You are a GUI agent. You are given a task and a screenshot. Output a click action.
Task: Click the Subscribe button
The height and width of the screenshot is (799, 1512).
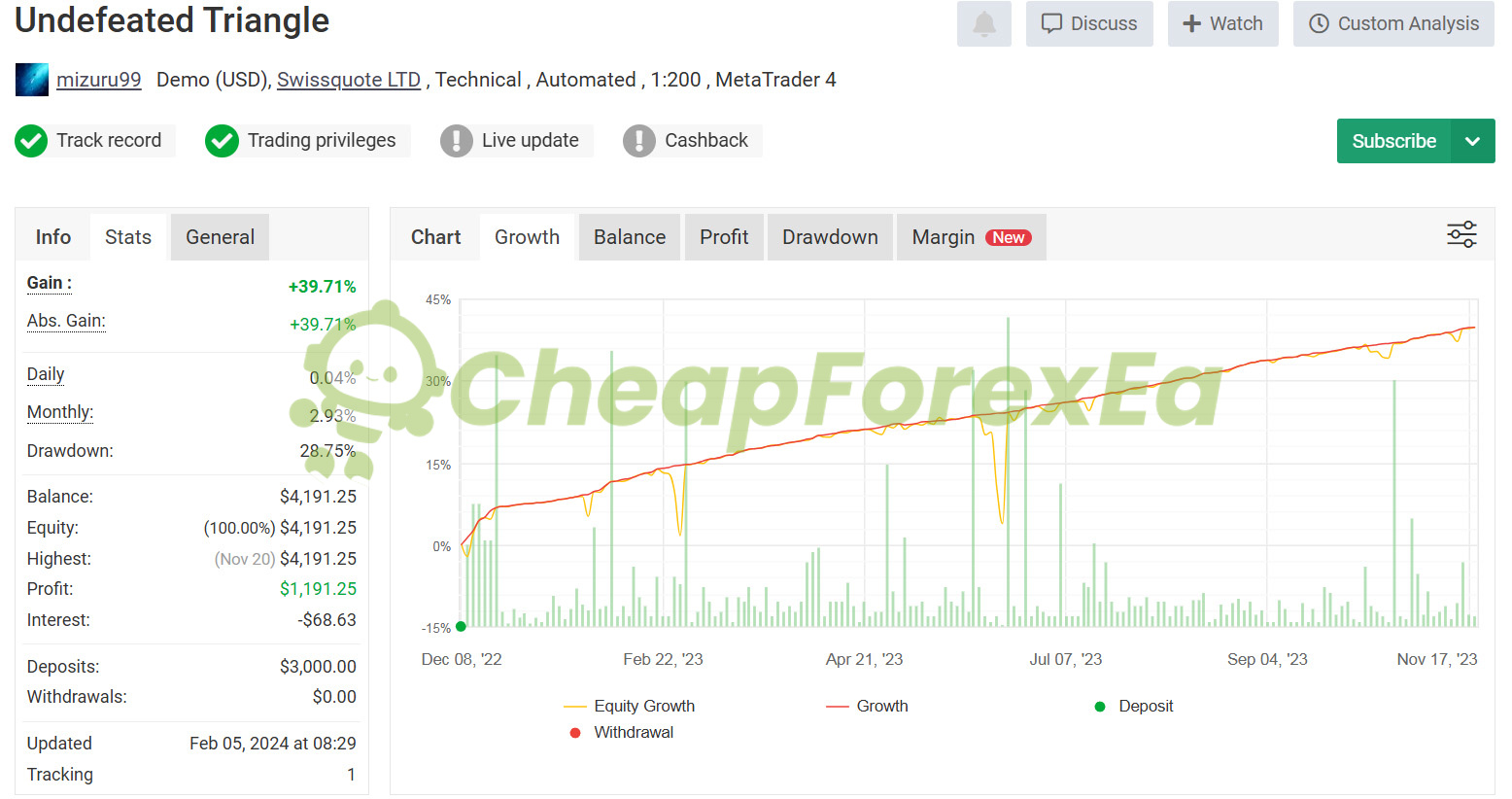(x=1393, y=141)
